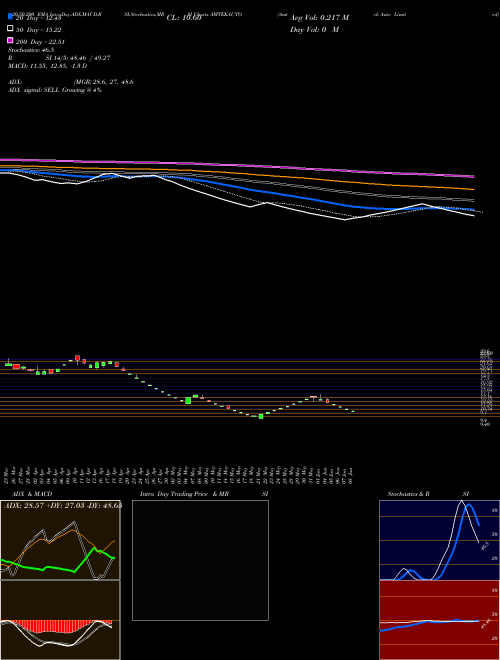Image resolution: width=500 pixels, height=660 pixels.
Task: Click the blue 20 Day legend swatch
Action: [10, 16]
